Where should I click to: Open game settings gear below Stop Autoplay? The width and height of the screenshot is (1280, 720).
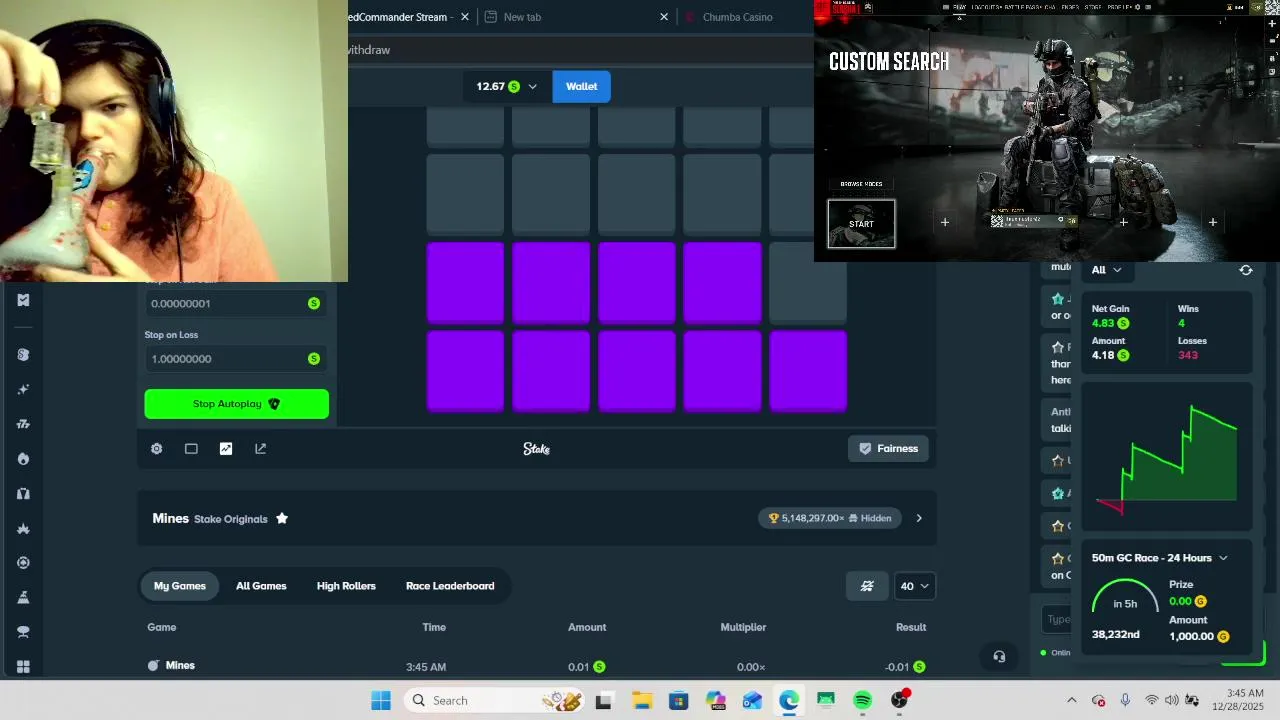[157, 449]
